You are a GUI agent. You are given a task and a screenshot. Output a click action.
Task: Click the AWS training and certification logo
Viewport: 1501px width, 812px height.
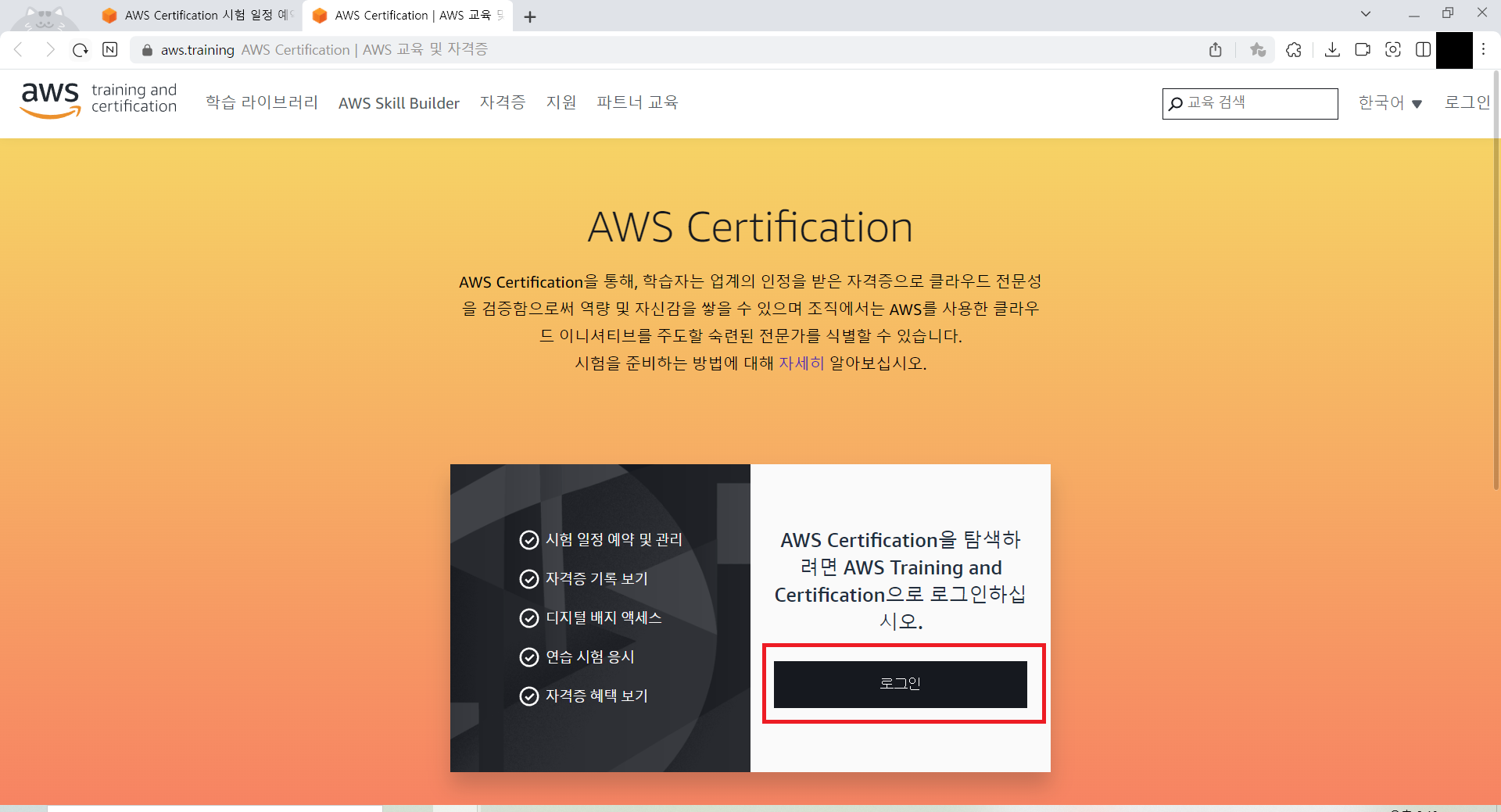pyautogui.click(x=99, y=99)
